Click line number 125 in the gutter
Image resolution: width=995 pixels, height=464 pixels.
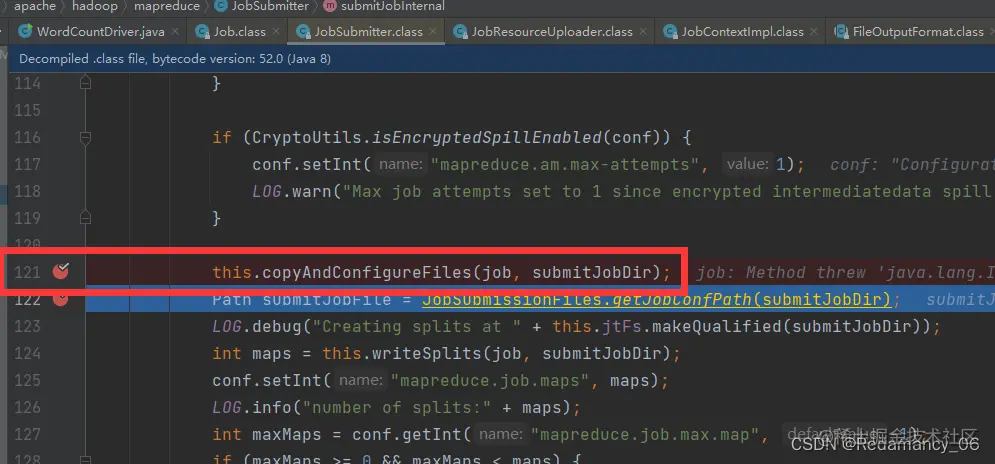(27, 380)
